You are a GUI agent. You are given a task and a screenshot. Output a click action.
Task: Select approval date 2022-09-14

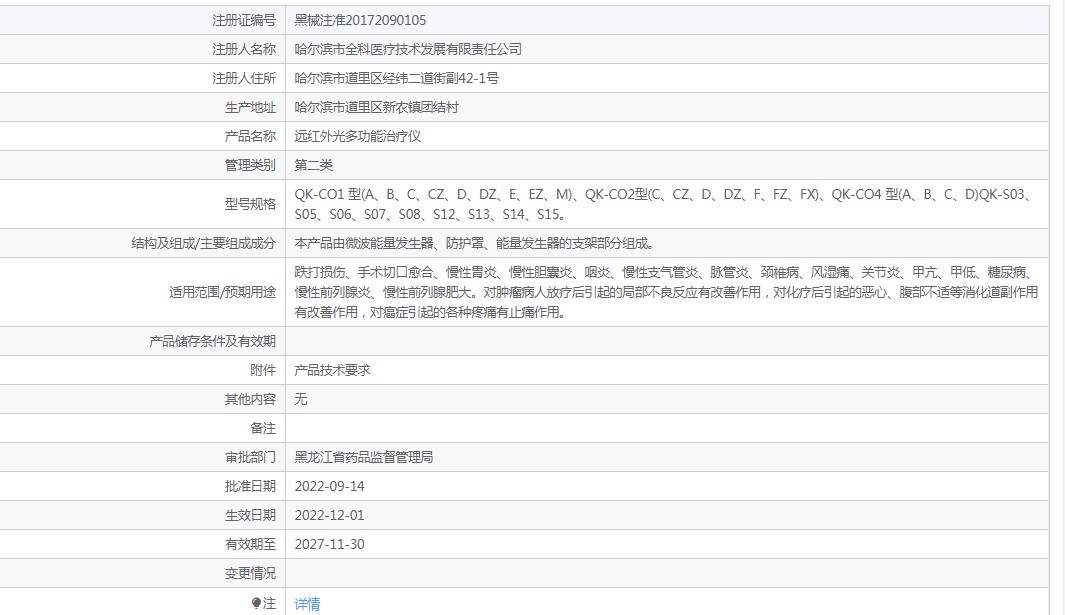pyautogui.click(x=329, y=486)
